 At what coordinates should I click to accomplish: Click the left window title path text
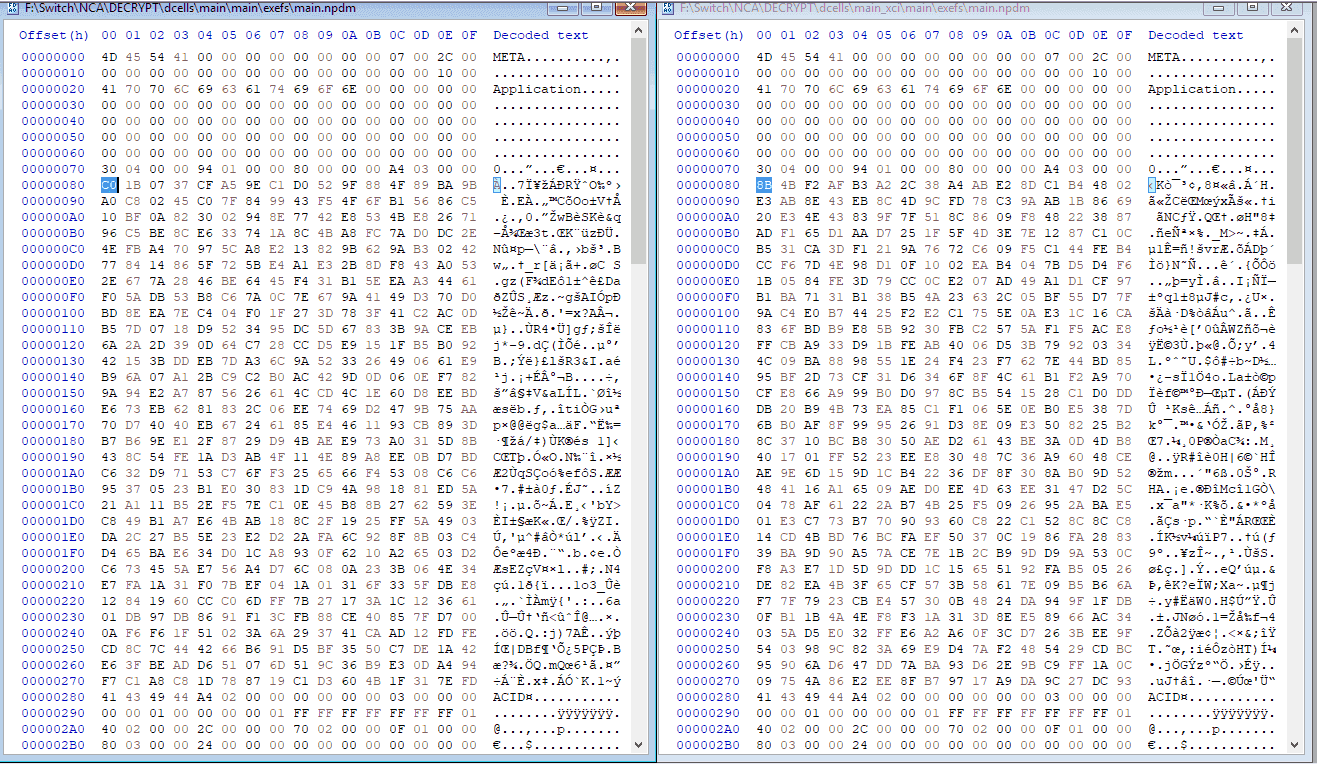tap(190, 8)
